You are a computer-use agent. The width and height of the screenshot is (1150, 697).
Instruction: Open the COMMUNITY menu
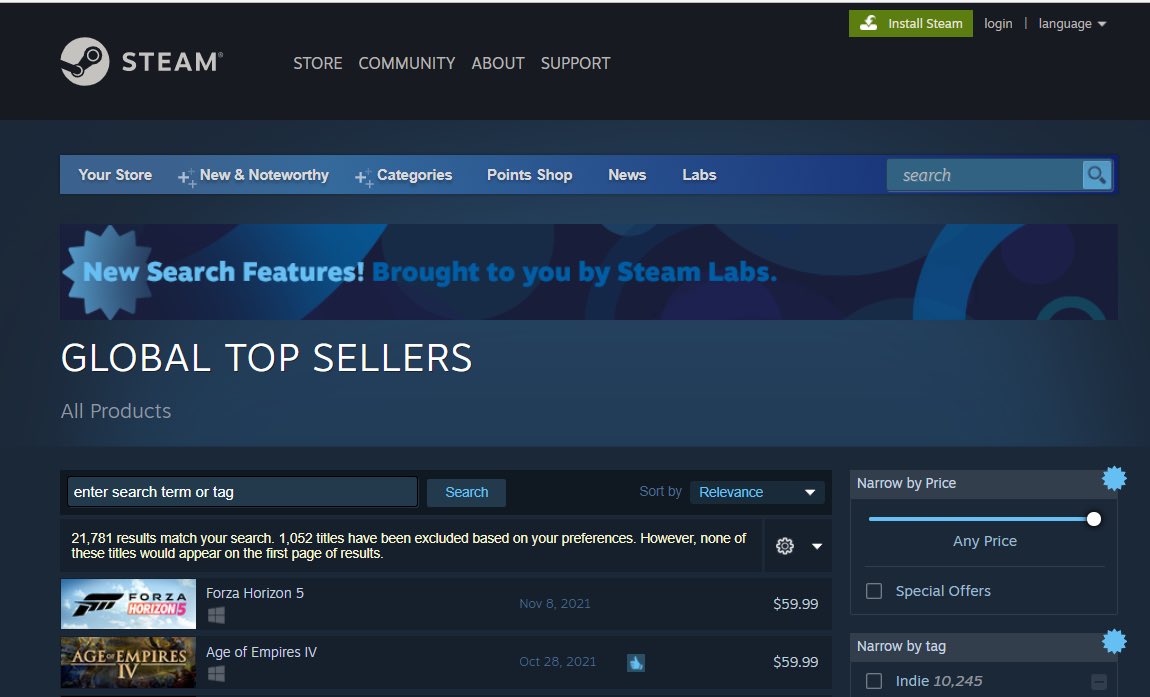pos(406,63)
